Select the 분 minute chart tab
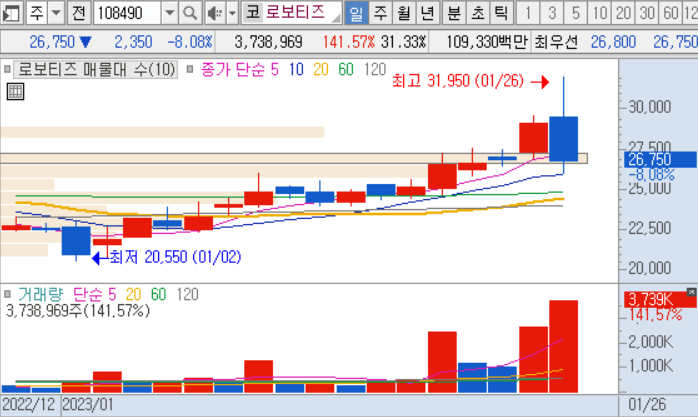Viewport: 698px width, 417px height. point(454,13)
